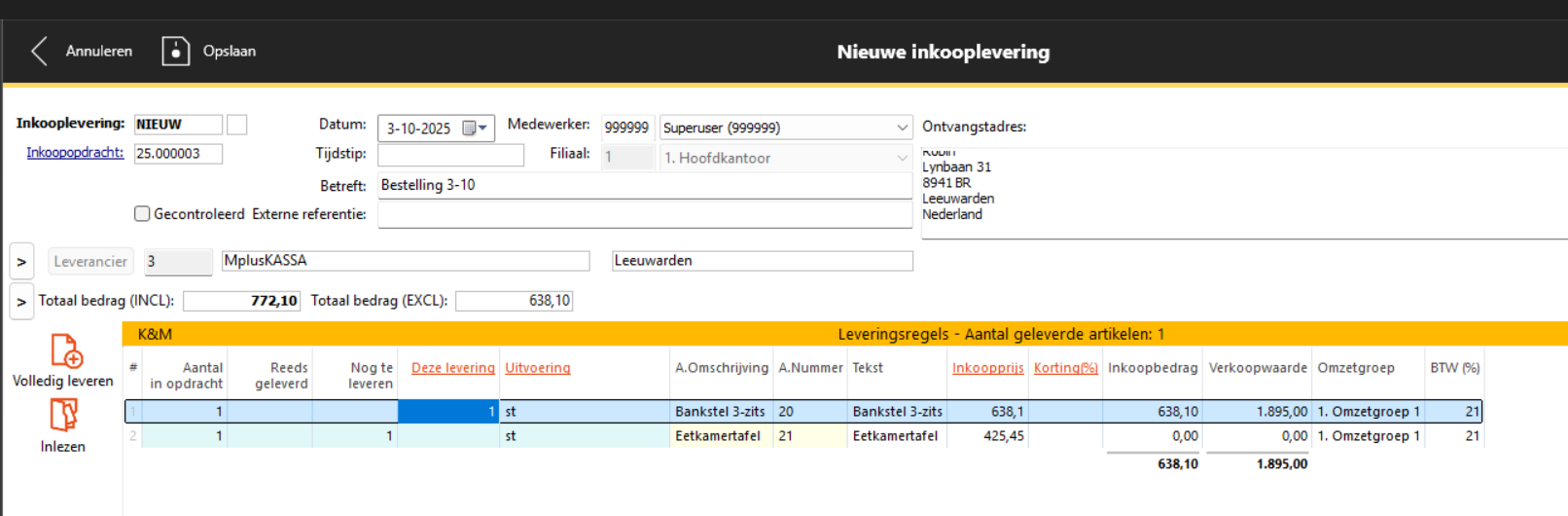Expand the Leverancier details arrow

(x=21, y=262)
